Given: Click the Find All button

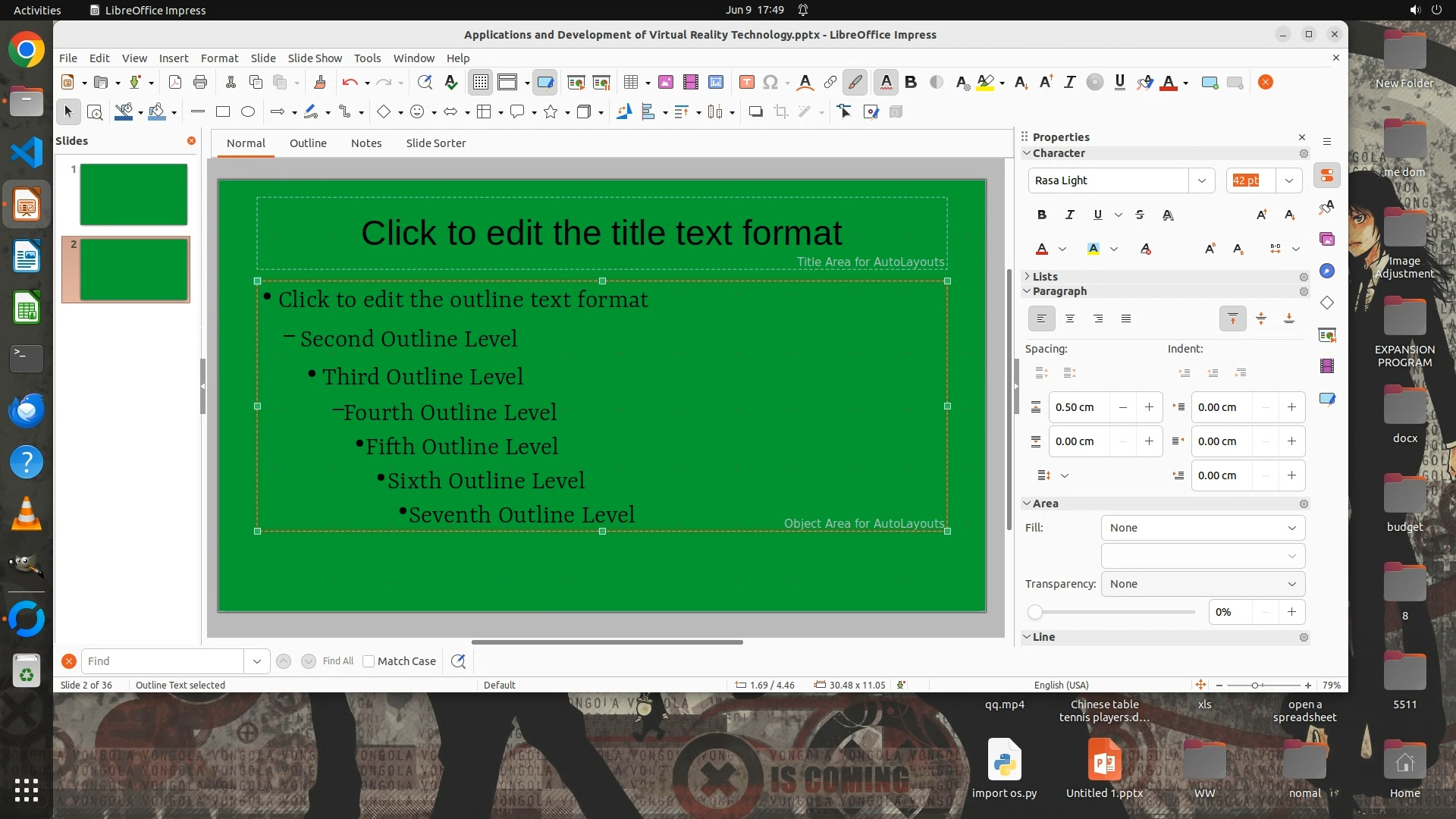Looking at the screenshot, I should click(x=338, y=661).
